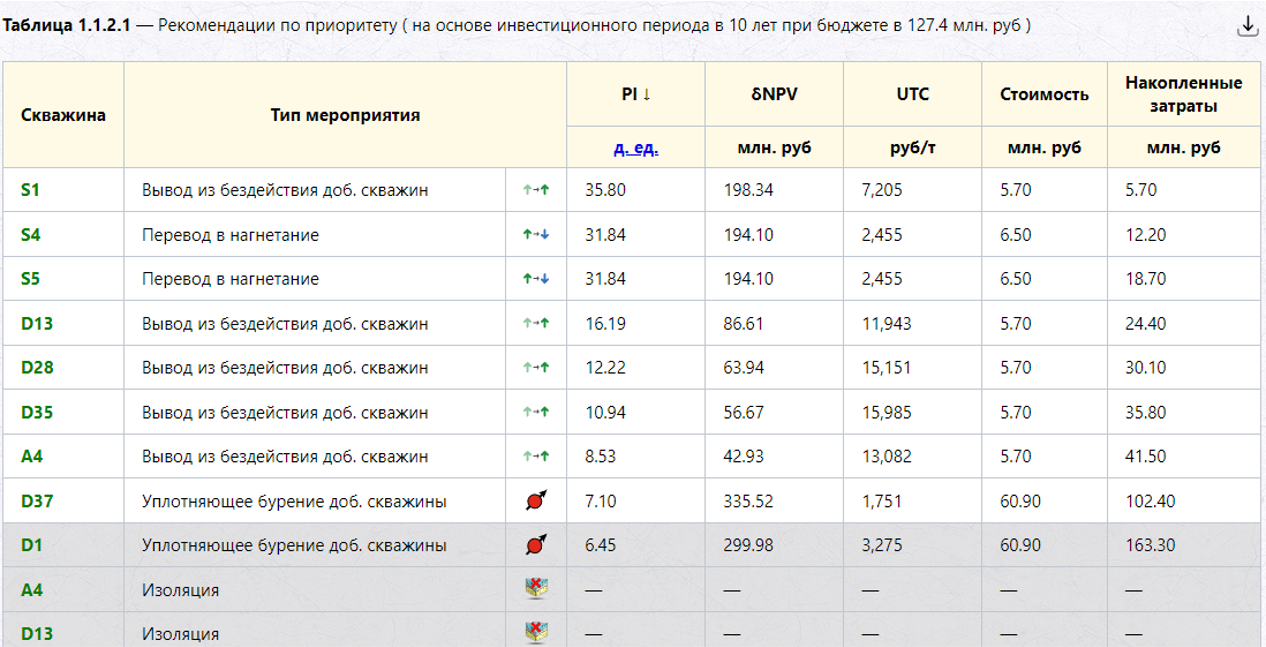Open well D35 link

click(x=37, y=412)
